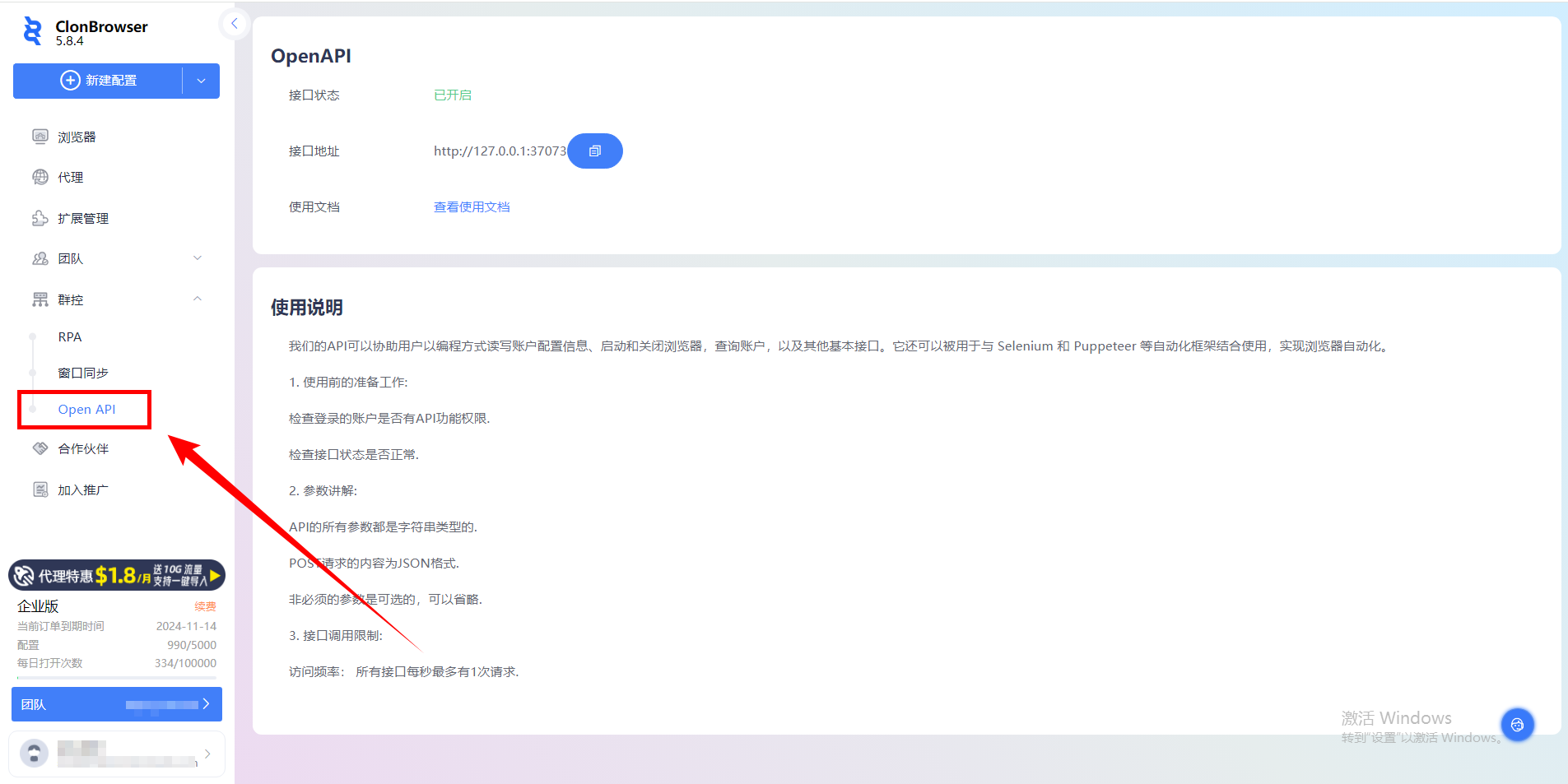Viewport: 1568px width, 784px height.
Task: Click the API address http://127.0.0.1:37073
Action: coord(500,151)
